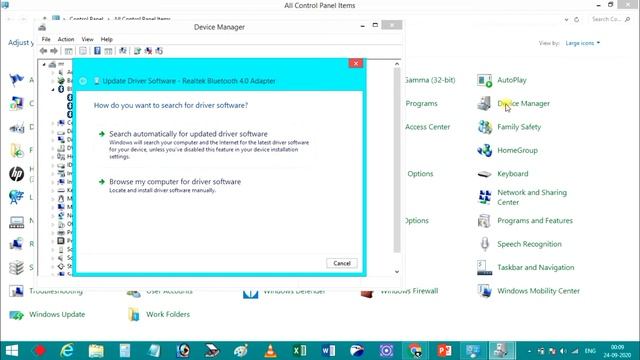Click the blue Help icon in toolbar
Image resolution: width=640 pixels, height=360 pixels.
point(97,51)
